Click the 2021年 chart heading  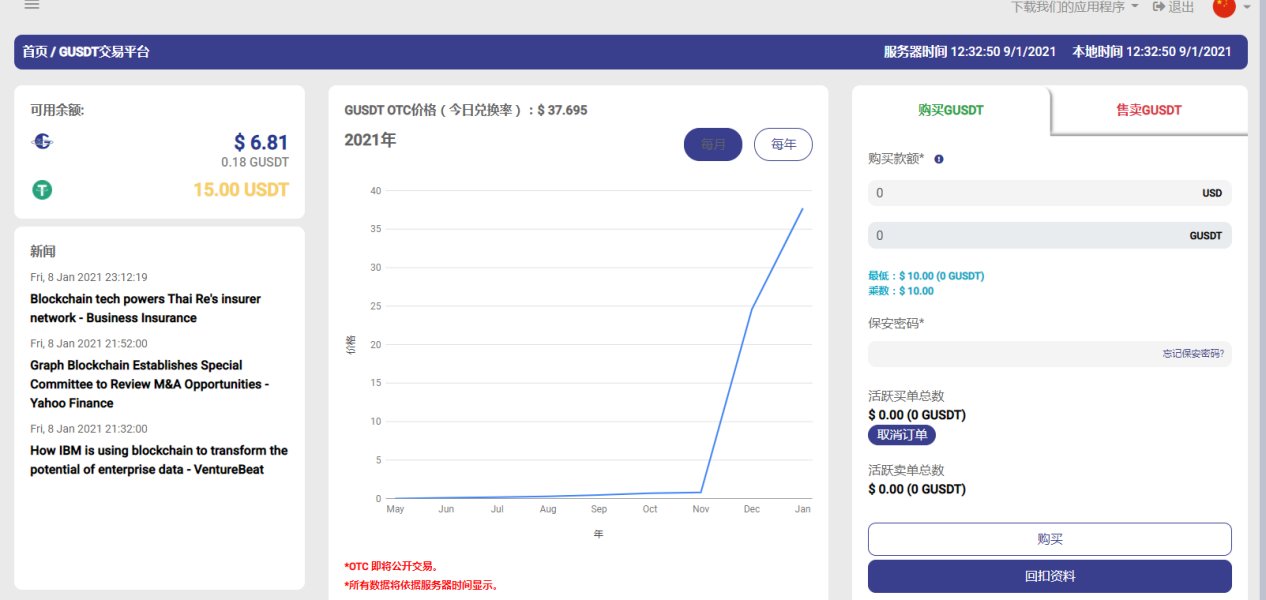point(370,140)
